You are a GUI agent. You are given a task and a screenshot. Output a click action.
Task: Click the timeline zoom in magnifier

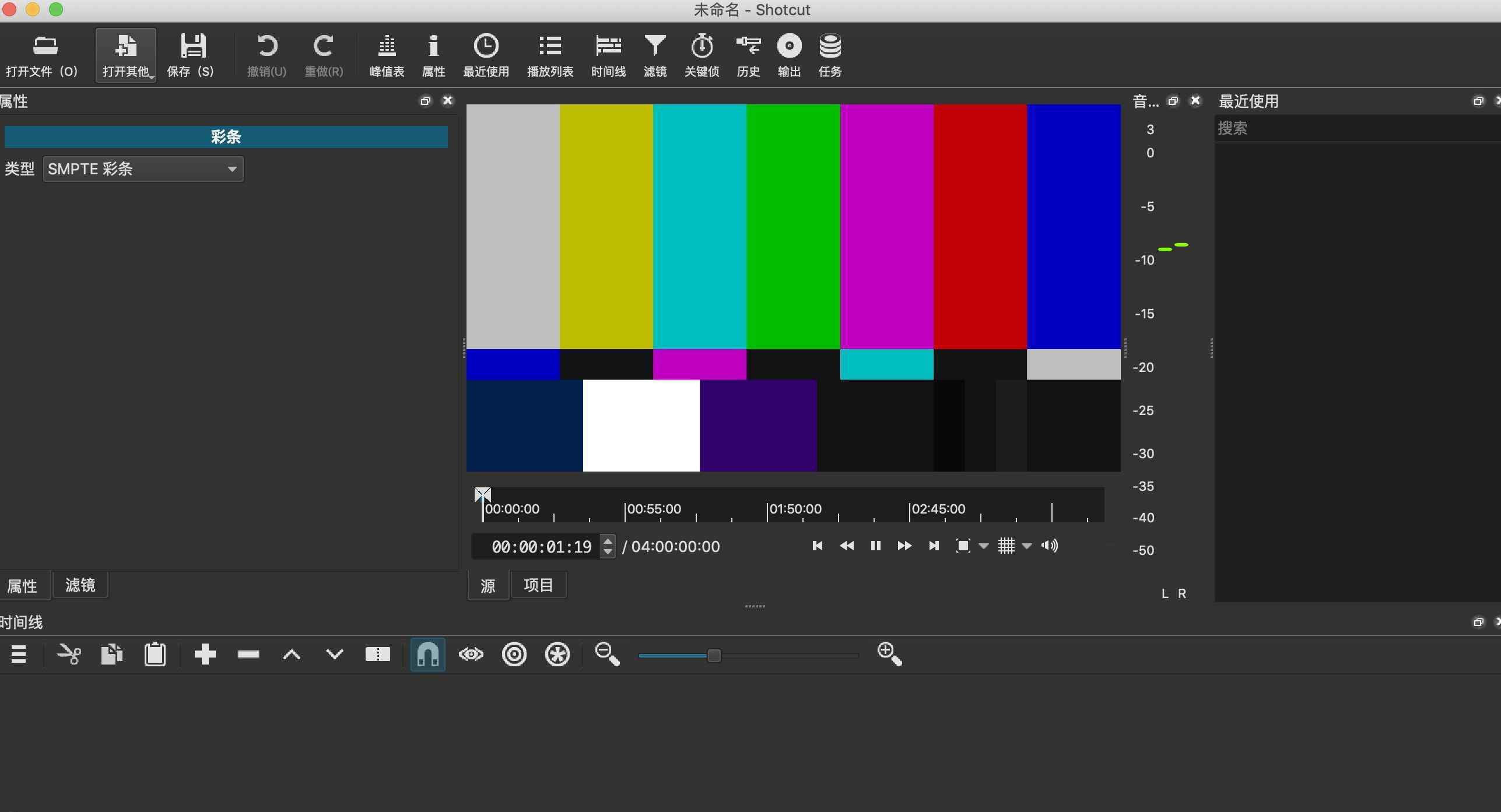point(890,654)
